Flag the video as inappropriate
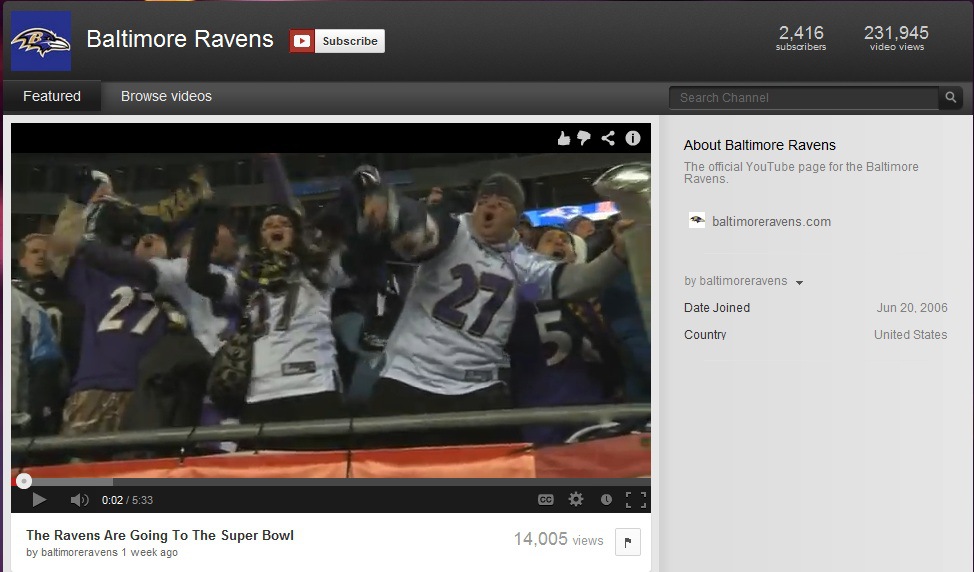The image size is (974, 572). tap(627, 542)
